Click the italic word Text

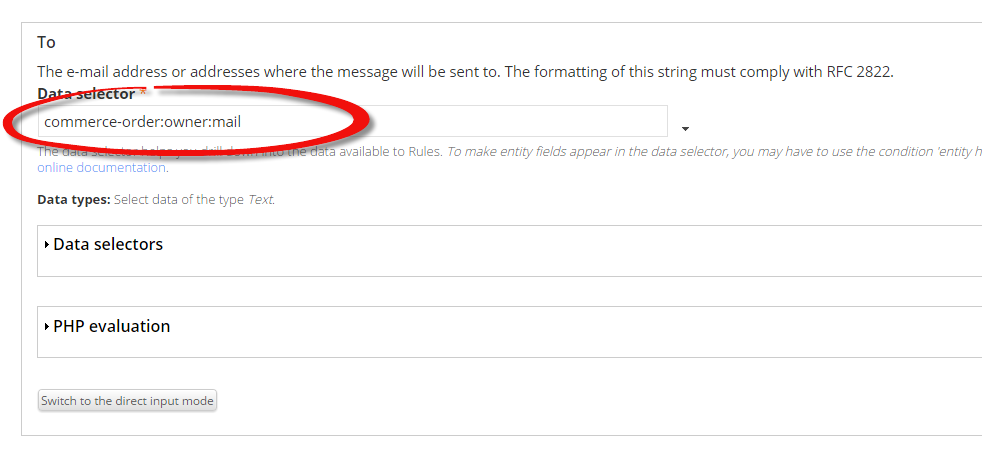(x=261, y=200)
